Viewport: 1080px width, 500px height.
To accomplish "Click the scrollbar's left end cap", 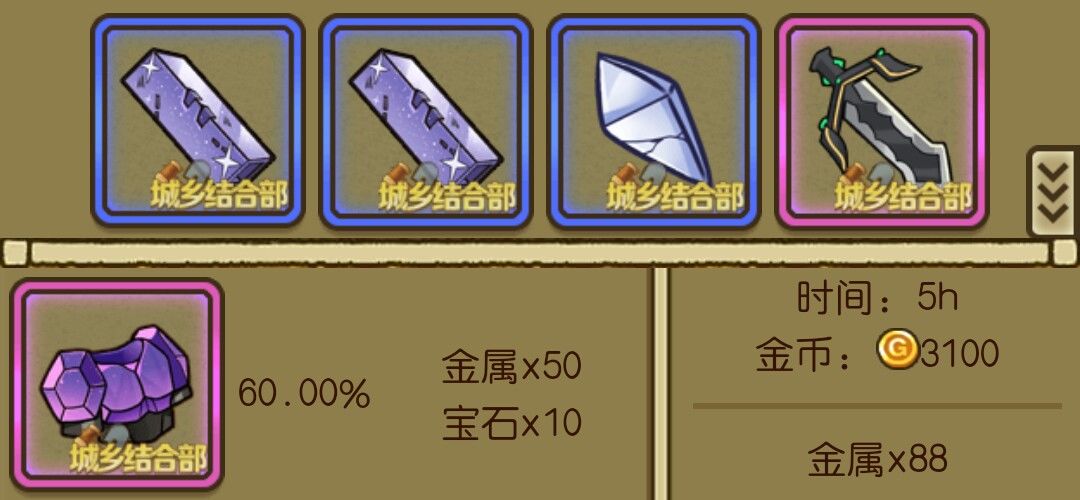I will click(15, 252).
